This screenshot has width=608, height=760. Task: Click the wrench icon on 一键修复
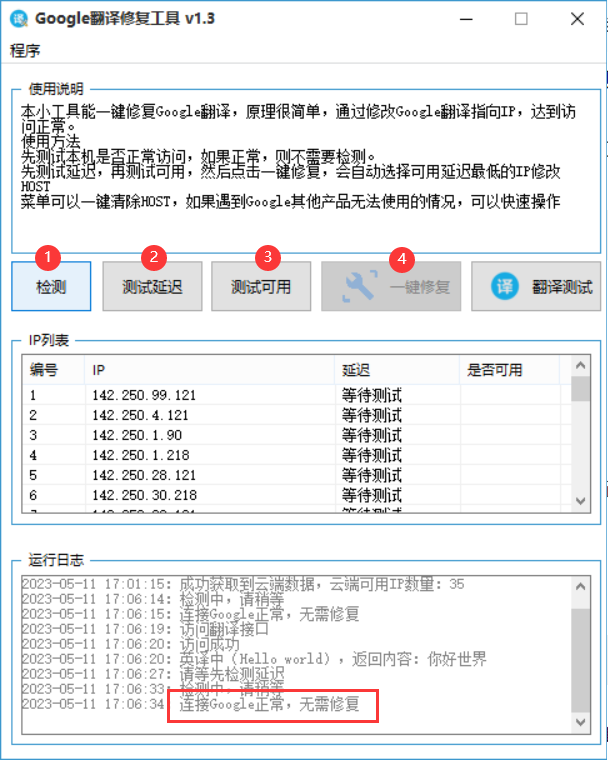(x=360, y=286)
